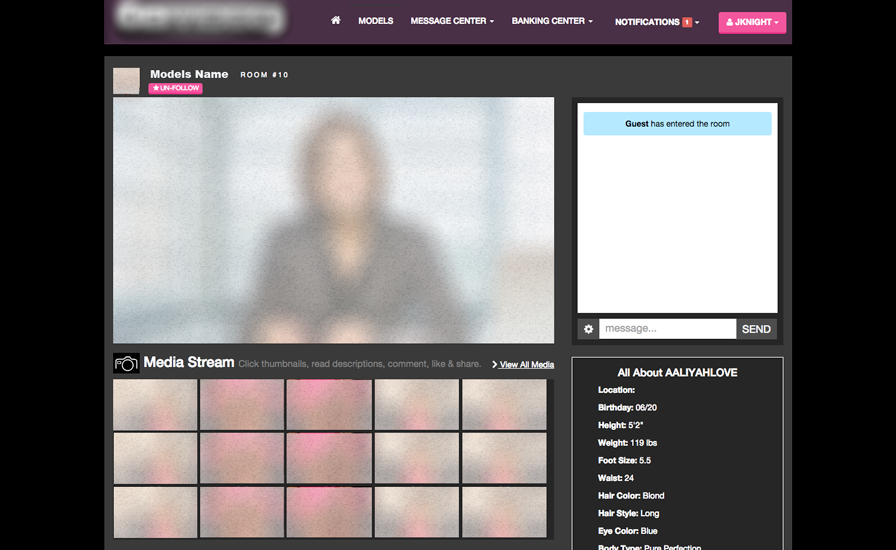Select the 'Birthday: 06/20' line
The image size is (896, 550).
[x=627, y=408]
